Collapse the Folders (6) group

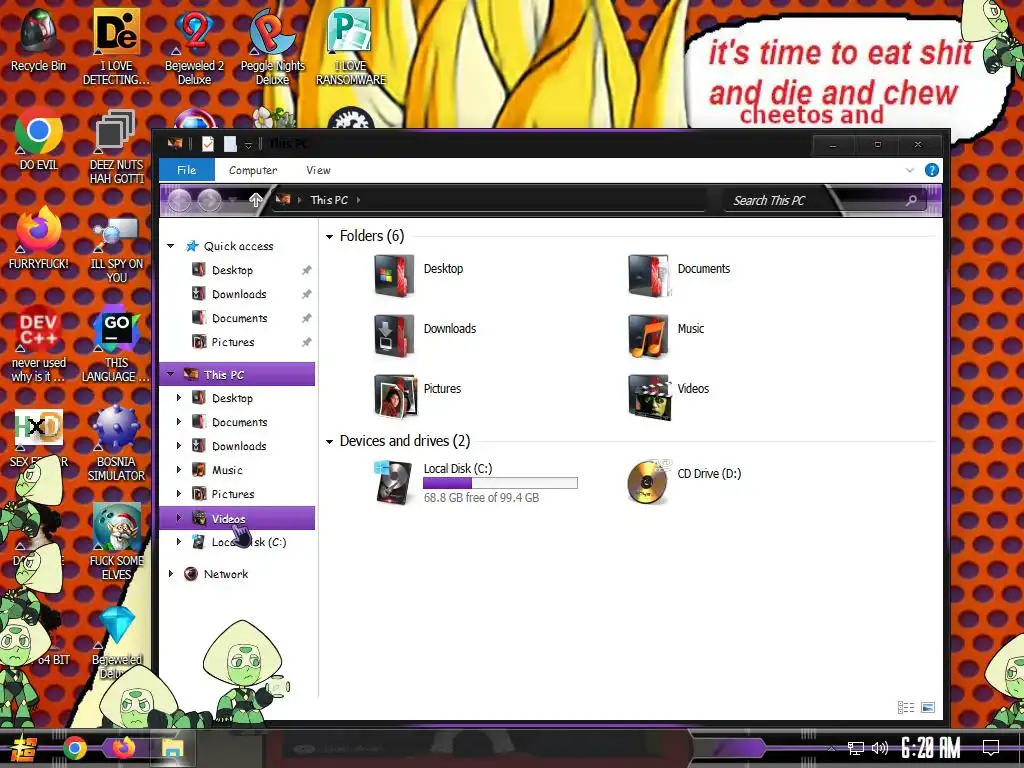(x=330, y=236)
